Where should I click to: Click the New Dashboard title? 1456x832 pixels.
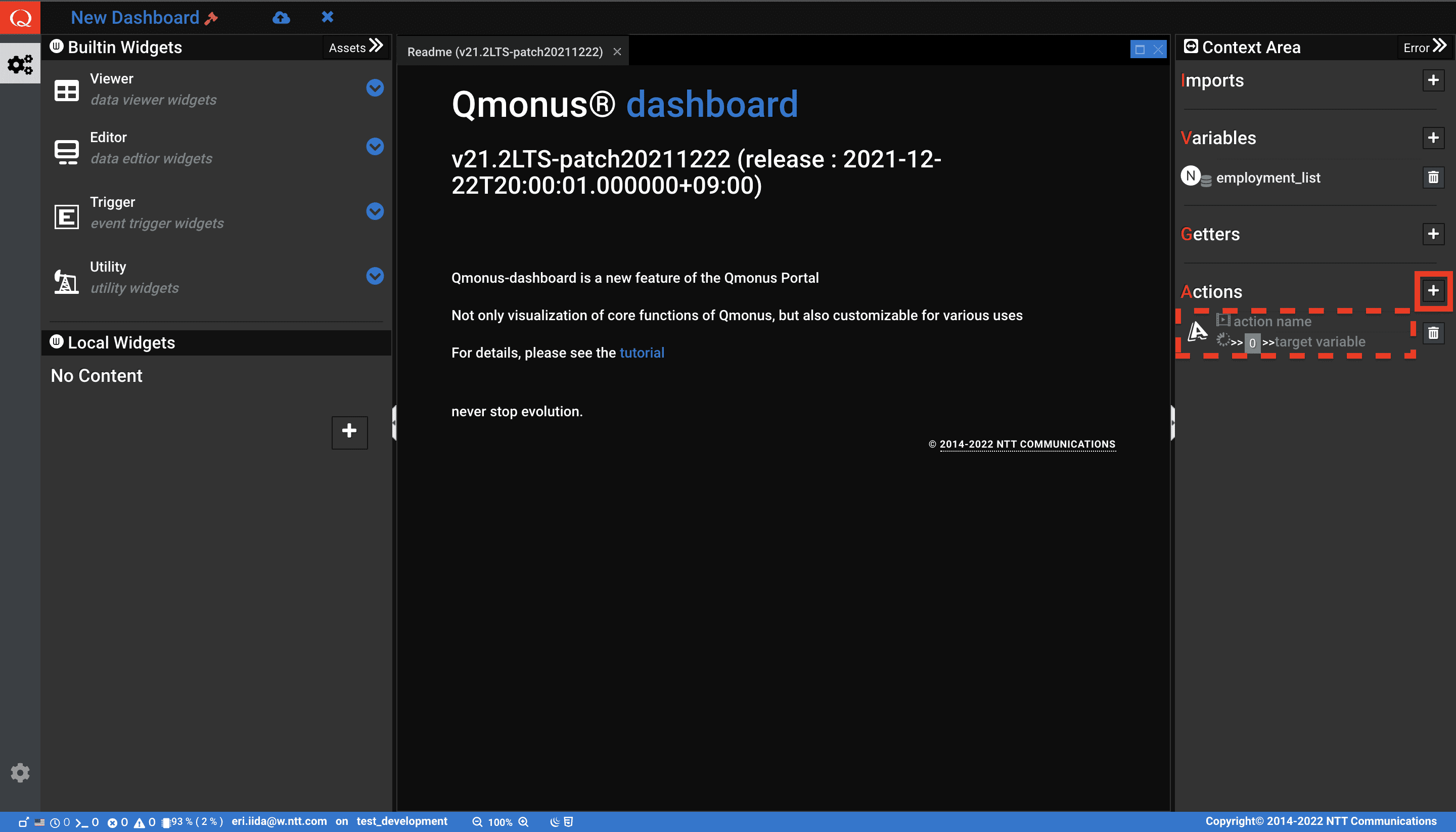pos(135,17)
